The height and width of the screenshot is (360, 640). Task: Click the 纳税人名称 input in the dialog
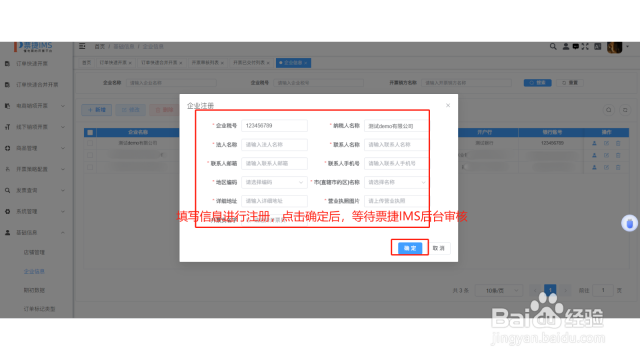click(396, 126)
